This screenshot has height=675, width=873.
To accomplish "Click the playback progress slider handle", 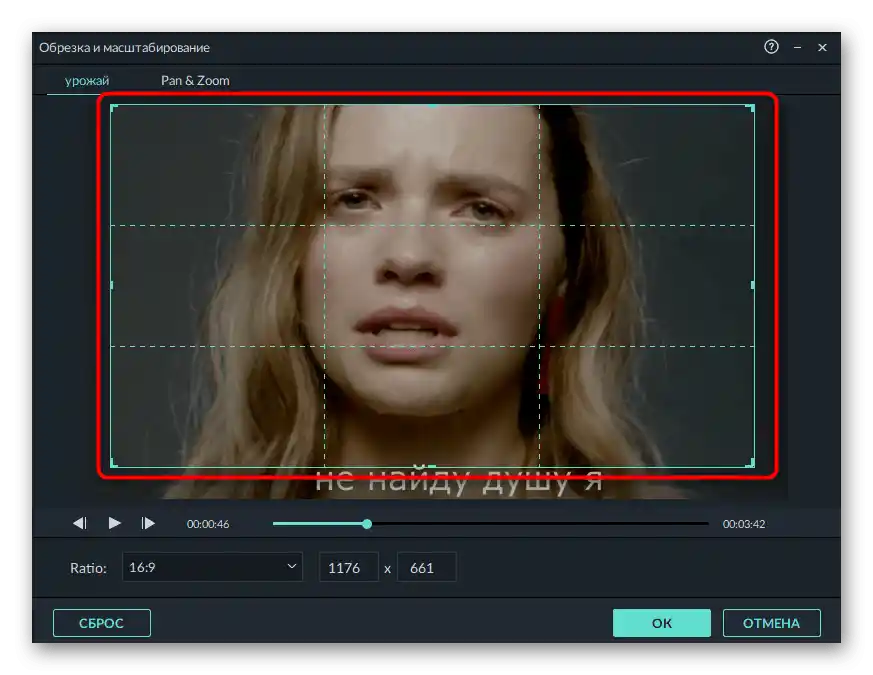I will [x=367, y=524].
